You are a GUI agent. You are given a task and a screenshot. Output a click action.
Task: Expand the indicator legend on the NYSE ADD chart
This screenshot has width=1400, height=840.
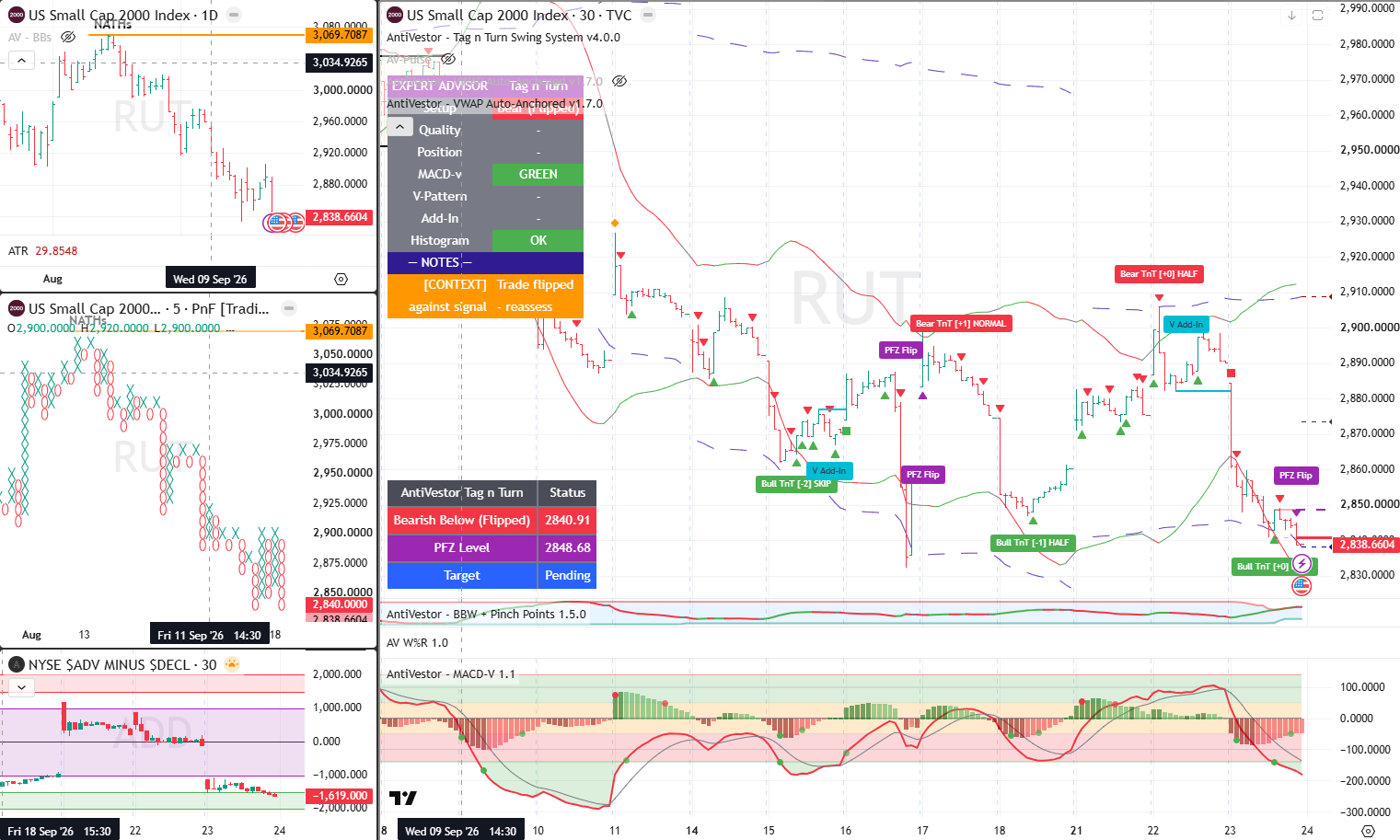21,687
